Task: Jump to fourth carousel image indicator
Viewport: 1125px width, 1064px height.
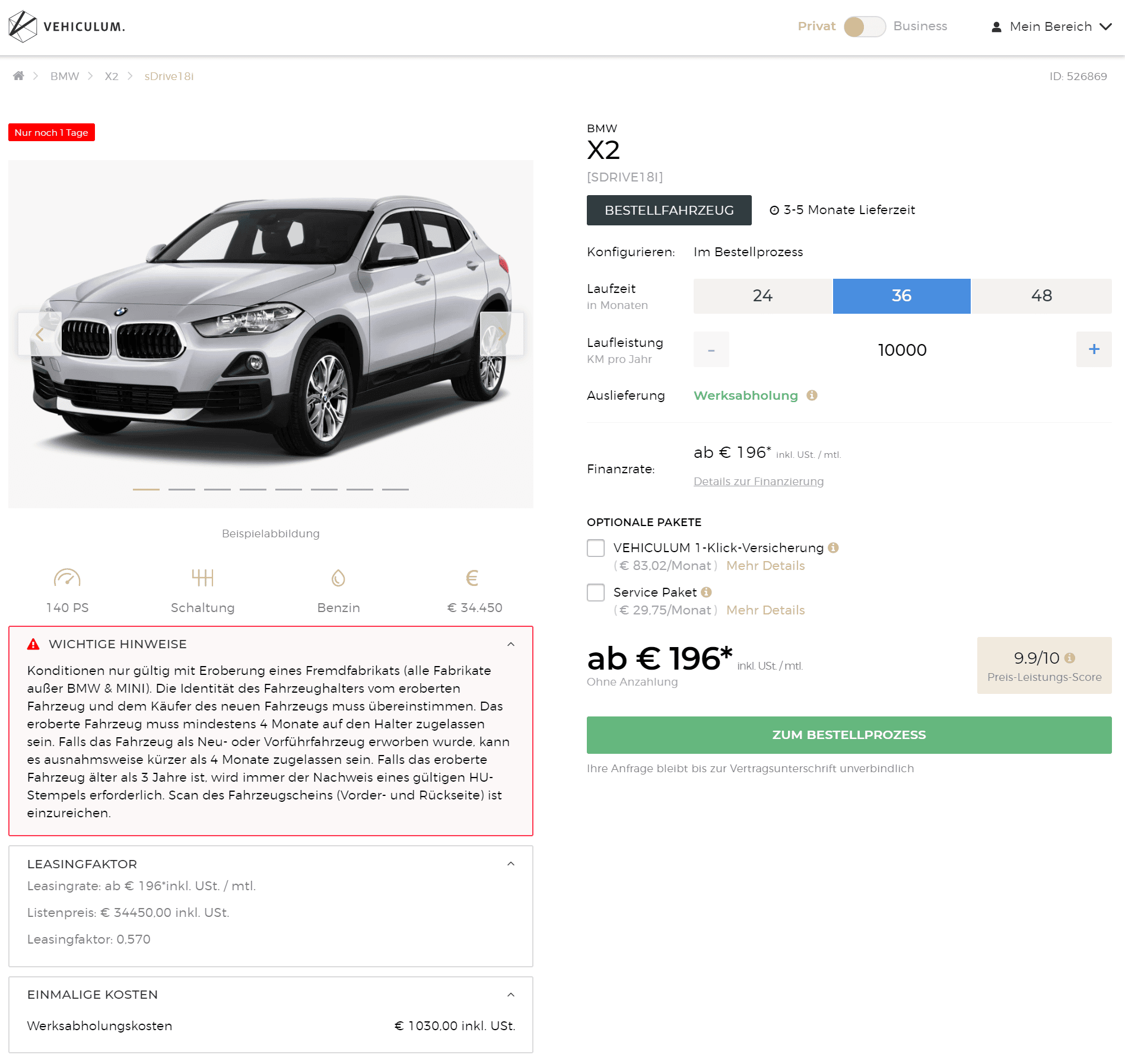Action: point(253,489)
